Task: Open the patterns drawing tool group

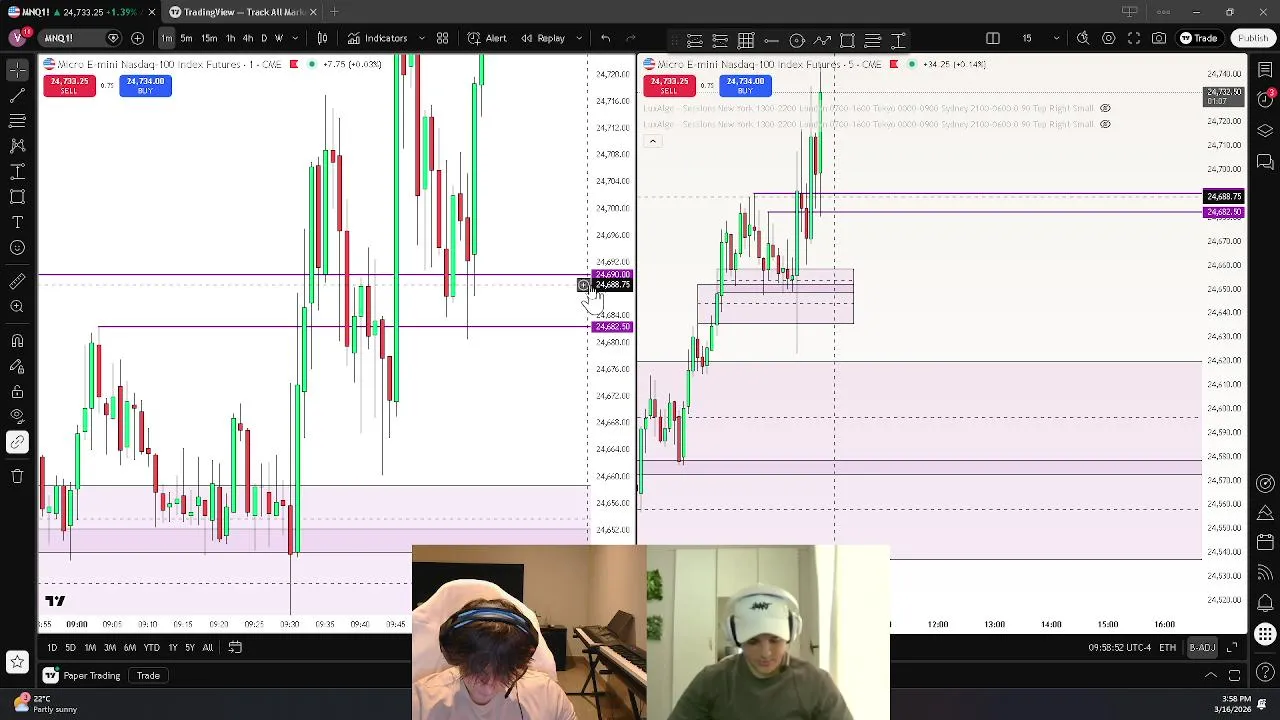Action: tap(17, 146)
